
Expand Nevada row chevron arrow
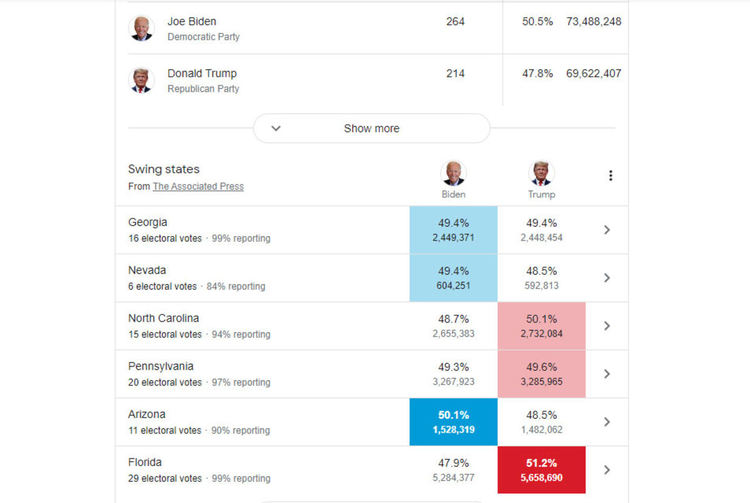tap(607, 278)
